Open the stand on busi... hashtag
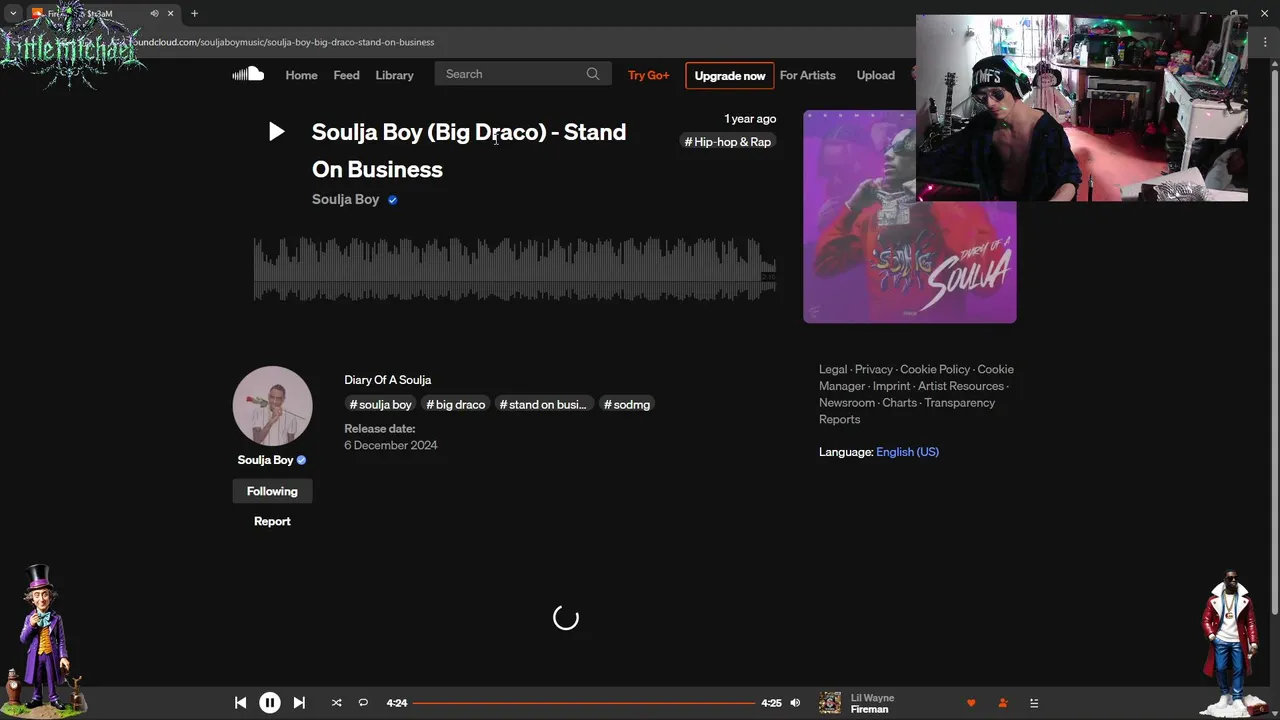 coord(543,404)
